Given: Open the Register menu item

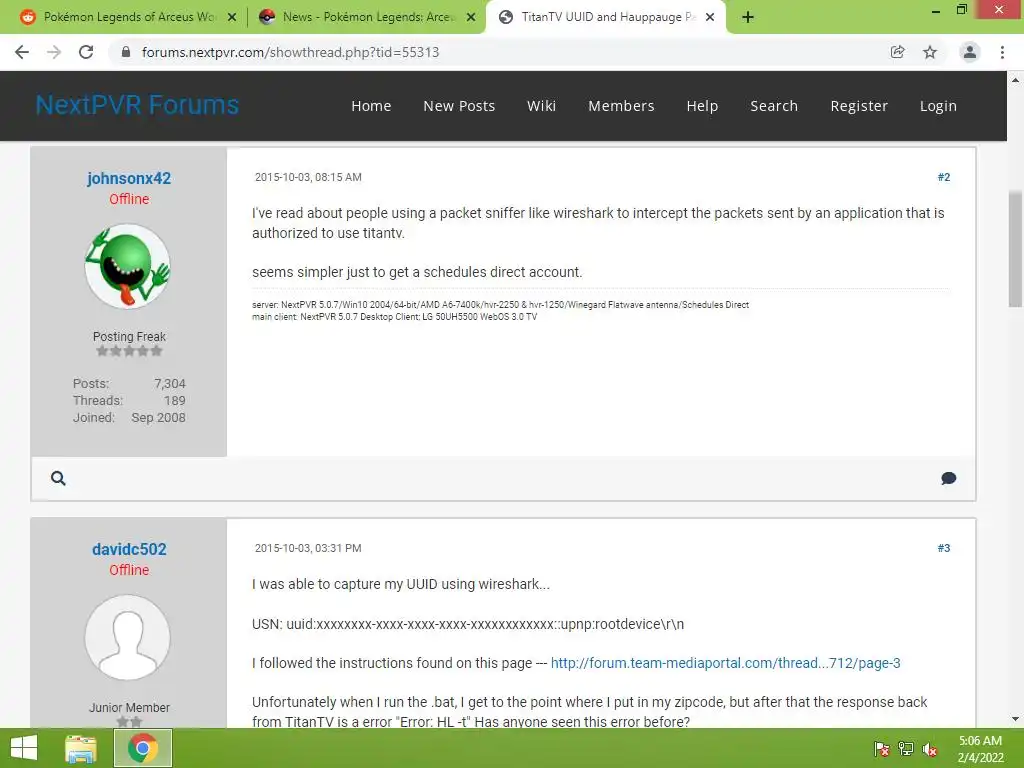Looking at the screenshot, I should 859,106.
